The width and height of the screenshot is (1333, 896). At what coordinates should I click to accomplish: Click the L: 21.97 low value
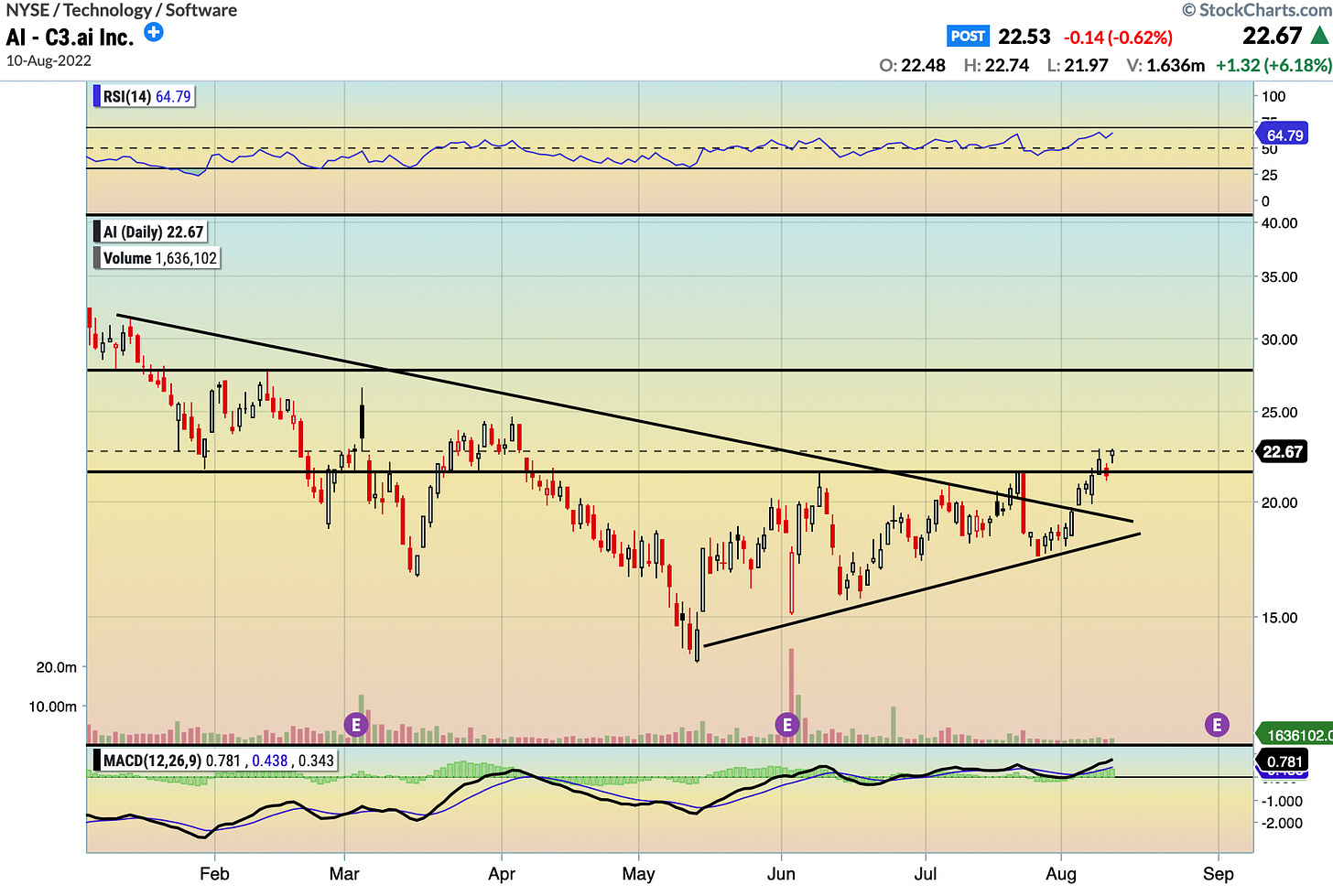(x=1078, y=65)
